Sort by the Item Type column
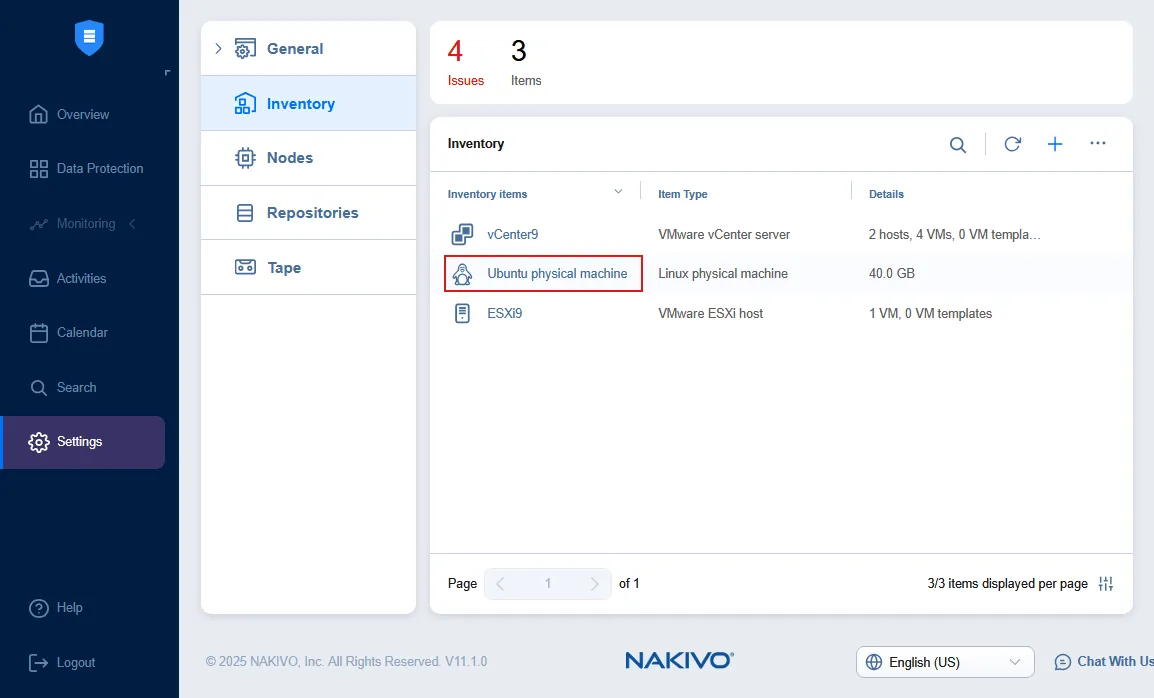Image resolution: width=1154 pixels, height=698 pixels. tap(682, 194)
